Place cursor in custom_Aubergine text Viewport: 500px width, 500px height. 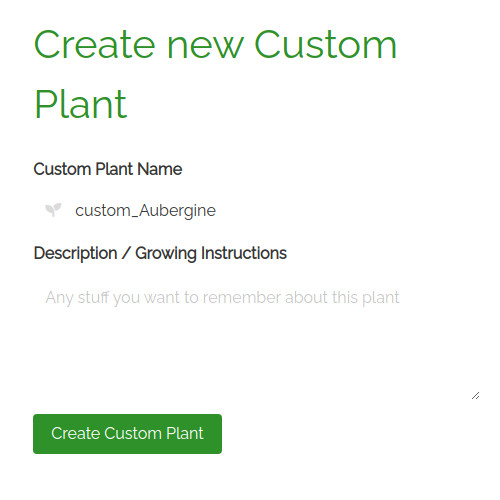click(x=145, y=211)
